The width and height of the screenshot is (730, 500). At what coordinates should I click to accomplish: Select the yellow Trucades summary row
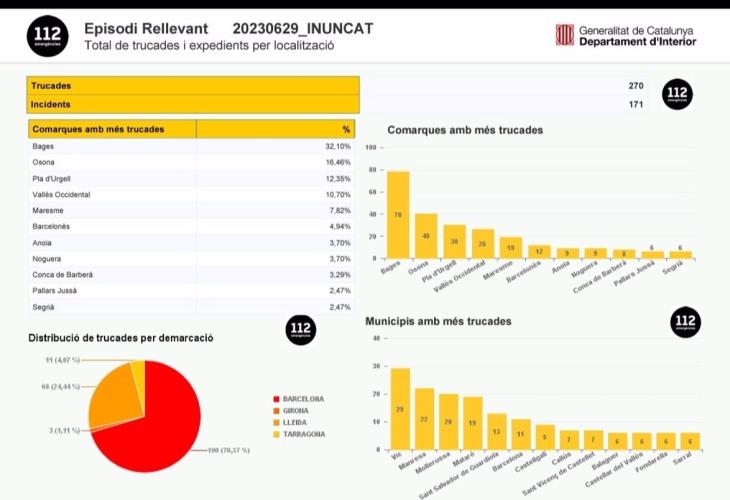192,86
